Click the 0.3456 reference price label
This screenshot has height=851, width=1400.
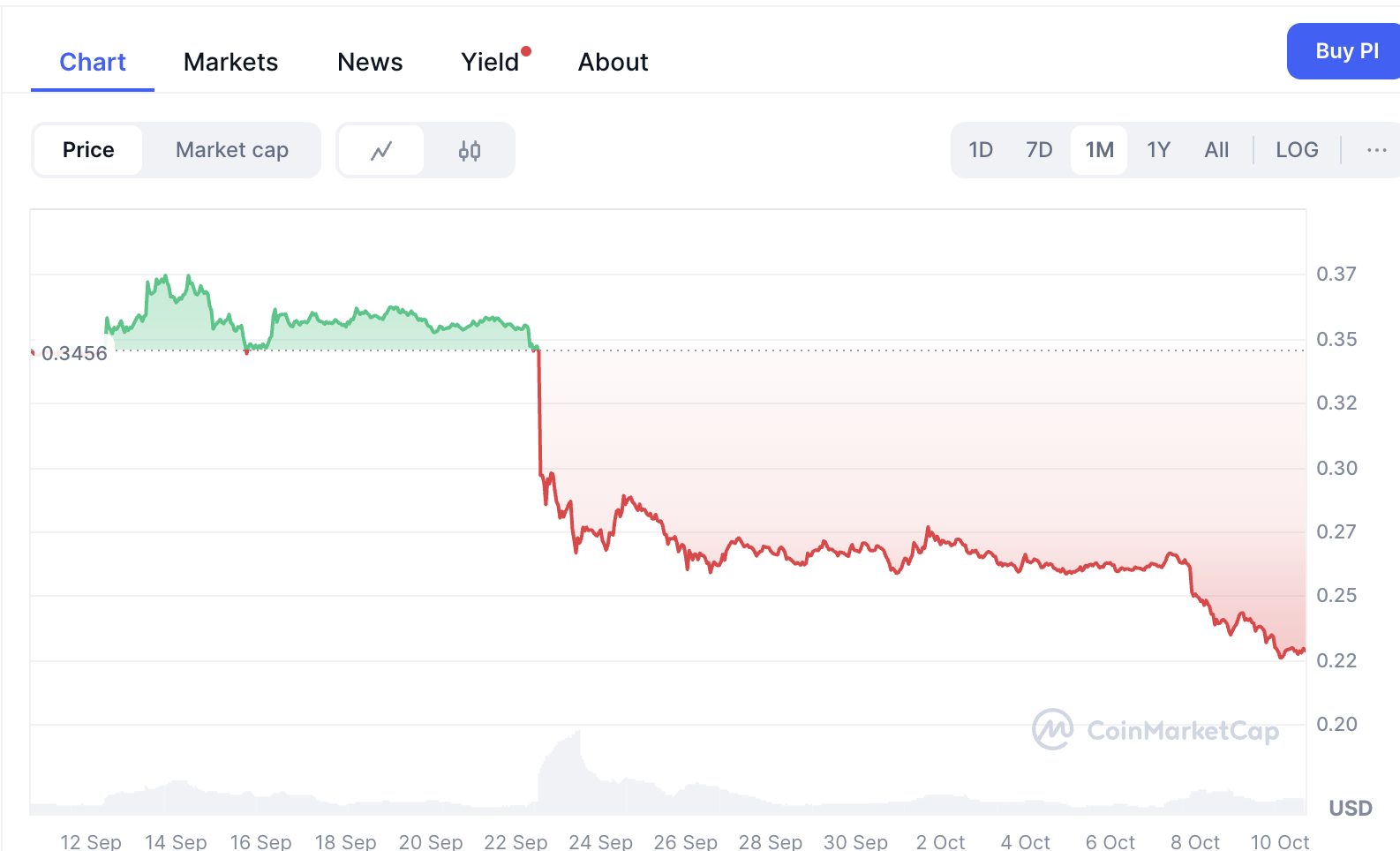[74, 353]
